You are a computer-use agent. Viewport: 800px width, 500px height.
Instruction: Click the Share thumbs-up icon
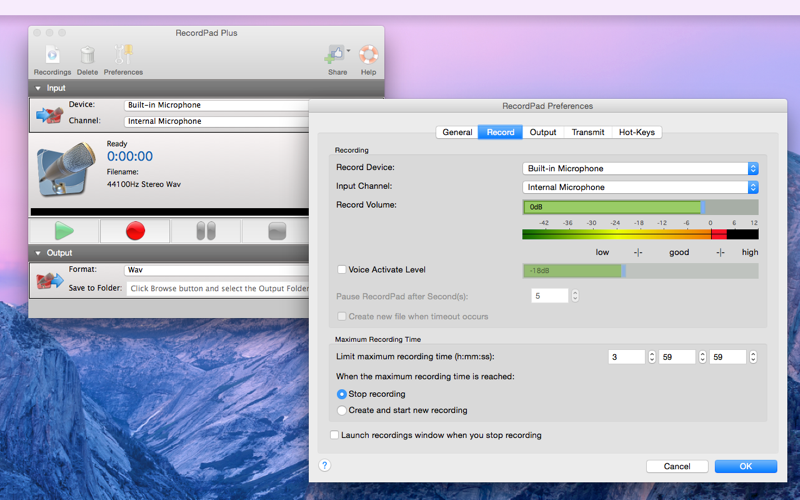(x=335, y=55)
